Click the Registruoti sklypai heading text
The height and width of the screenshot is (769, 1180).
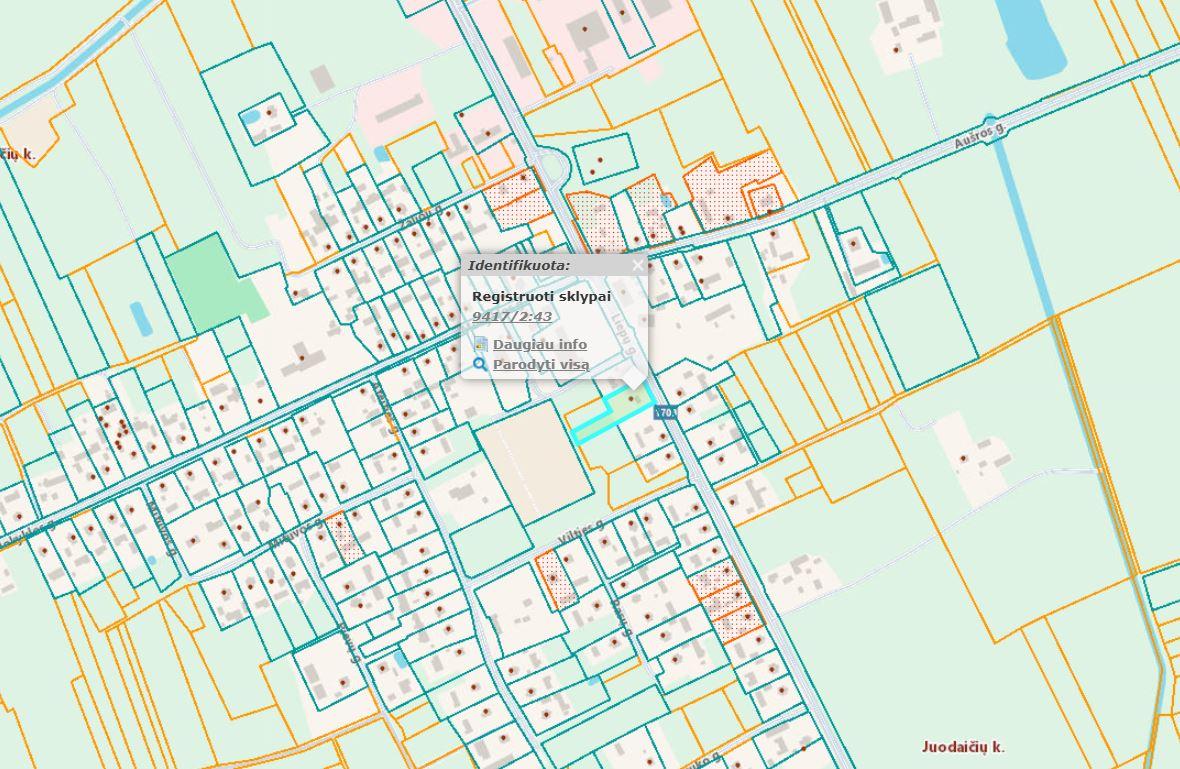click(x=541, y=296)
